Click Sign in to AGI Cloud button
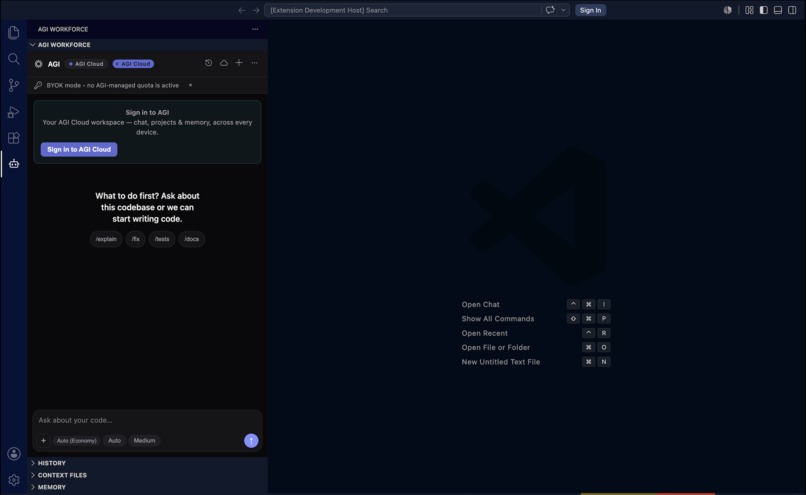 [x=79, y=150]
